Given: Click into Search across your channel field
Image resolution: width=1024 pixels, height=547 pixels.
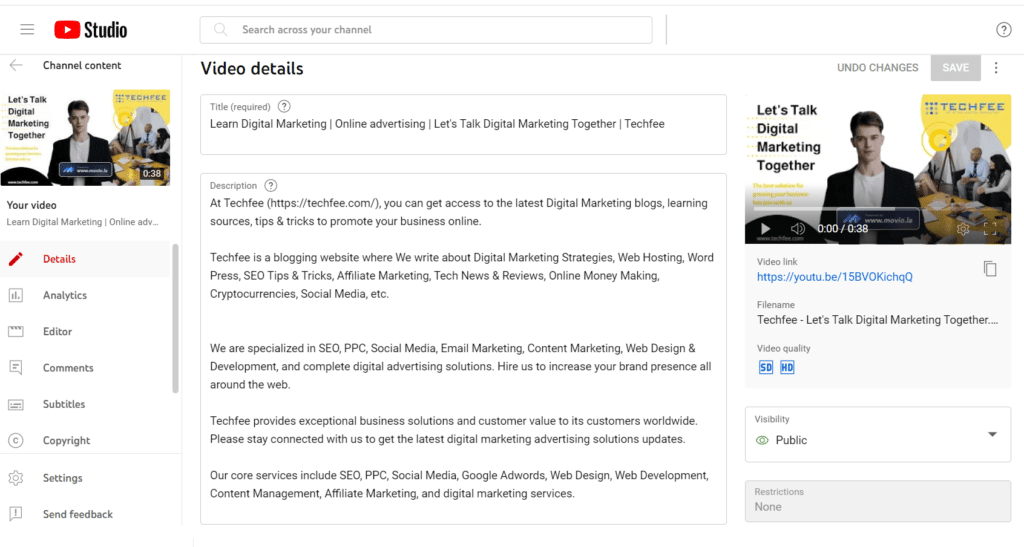Looking at the screenshot, I should tap(426, 29).
